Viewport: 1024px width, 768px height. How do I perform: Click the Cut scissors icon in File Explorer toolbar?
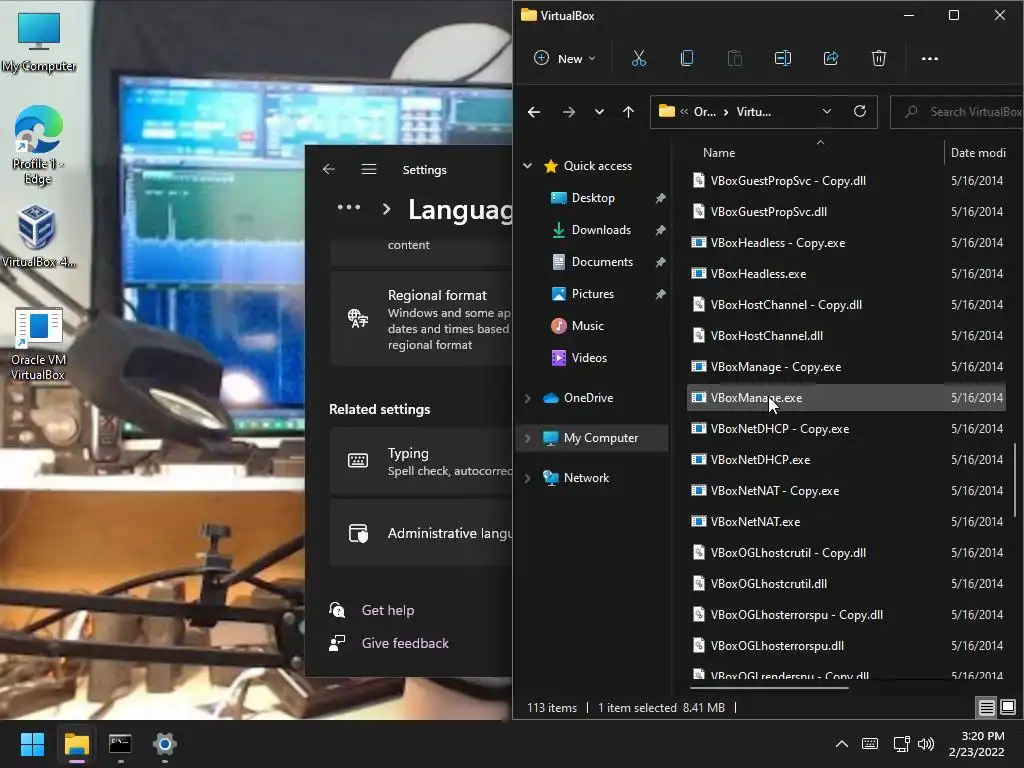639,59
